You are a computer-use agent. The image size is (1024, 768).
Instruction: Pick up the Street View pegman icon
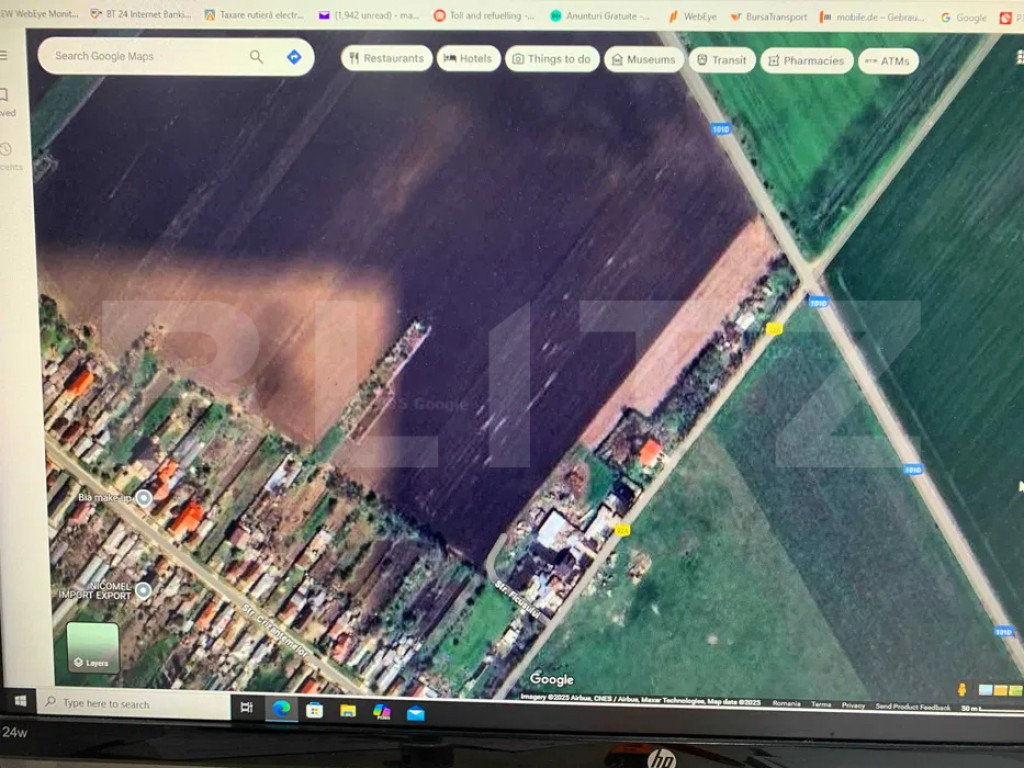(962, 689)
